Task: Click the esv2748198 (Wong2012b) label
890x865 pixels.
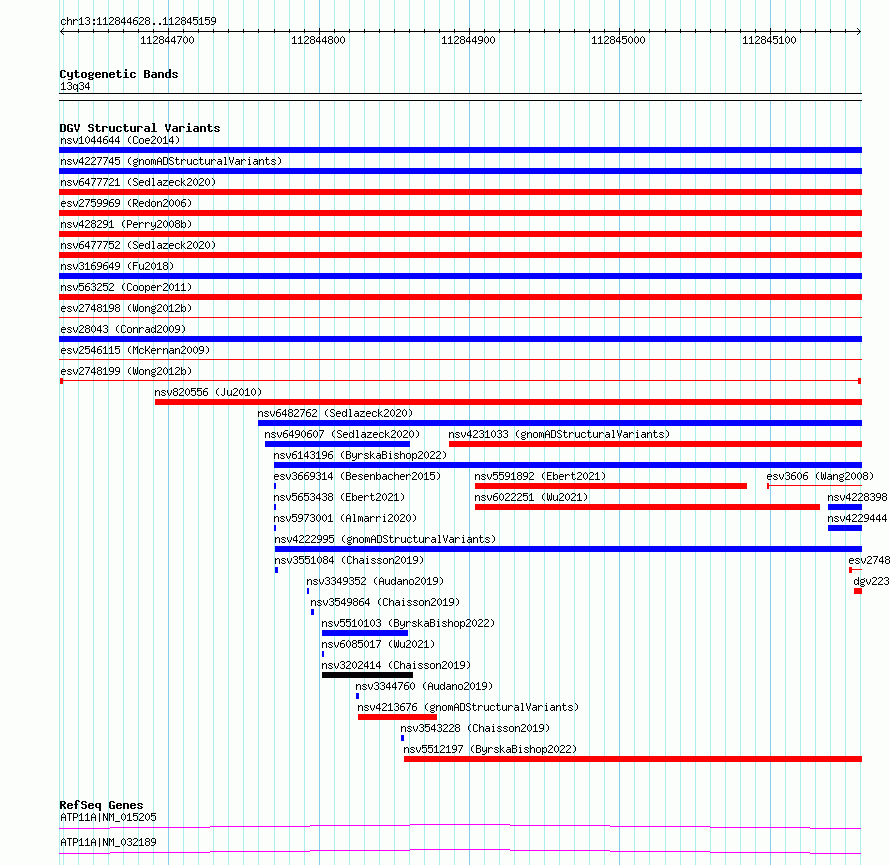Action: [126, 308]
